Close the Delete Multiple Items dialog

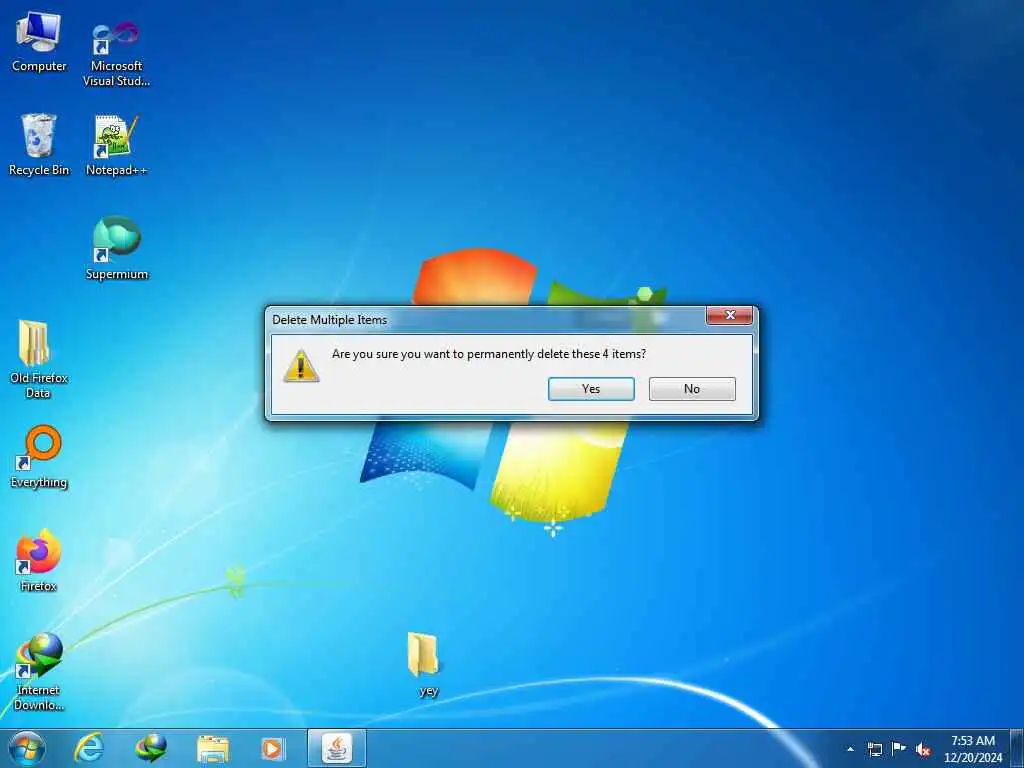pyautogui.click(x=729, y=315)
